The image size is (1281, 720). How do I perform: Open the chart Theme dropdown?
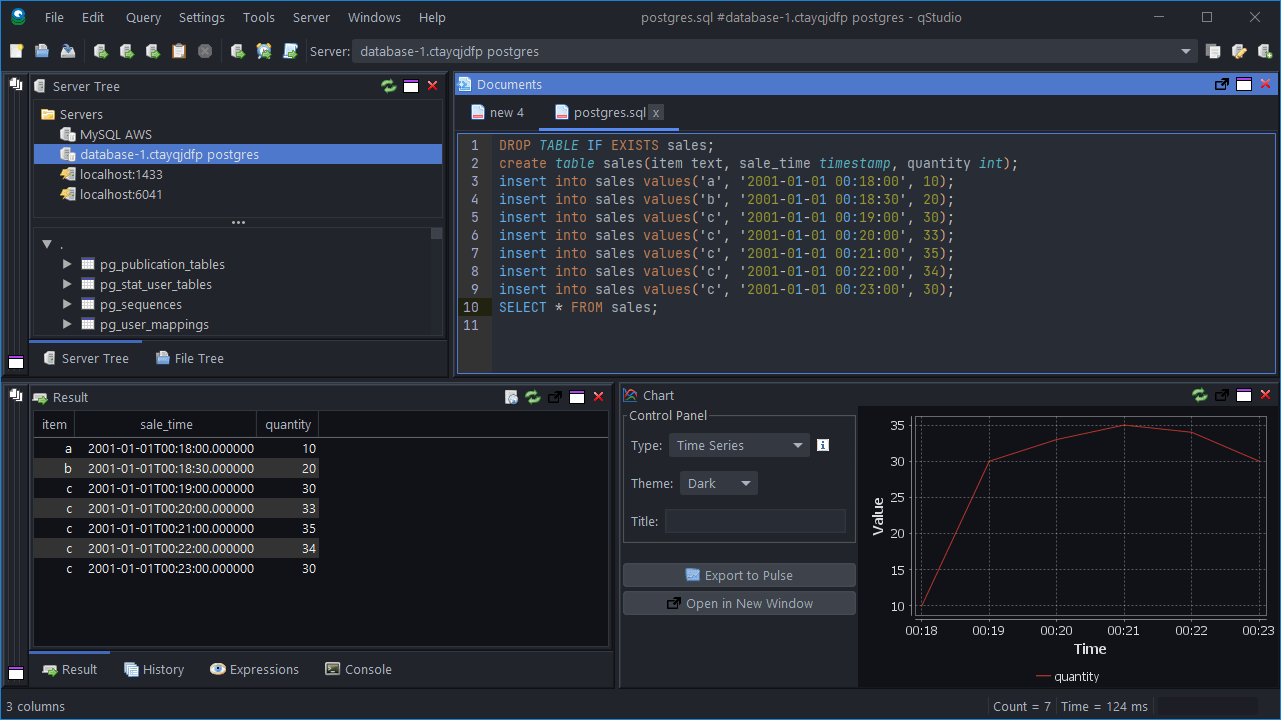(x=718, y=483)
